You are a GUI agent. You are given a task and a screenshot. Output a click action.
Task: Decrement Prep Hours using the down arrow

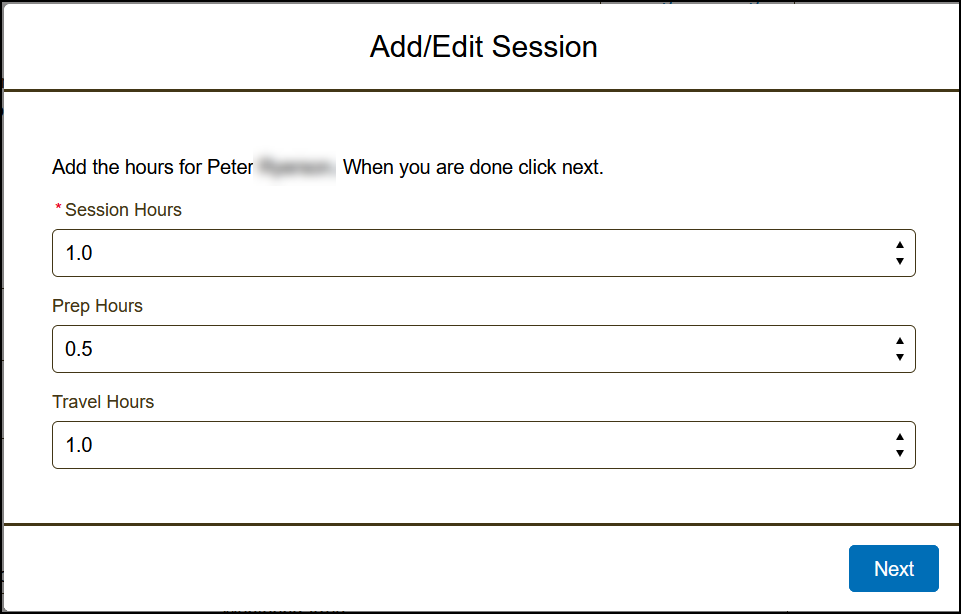pos(900,357)
